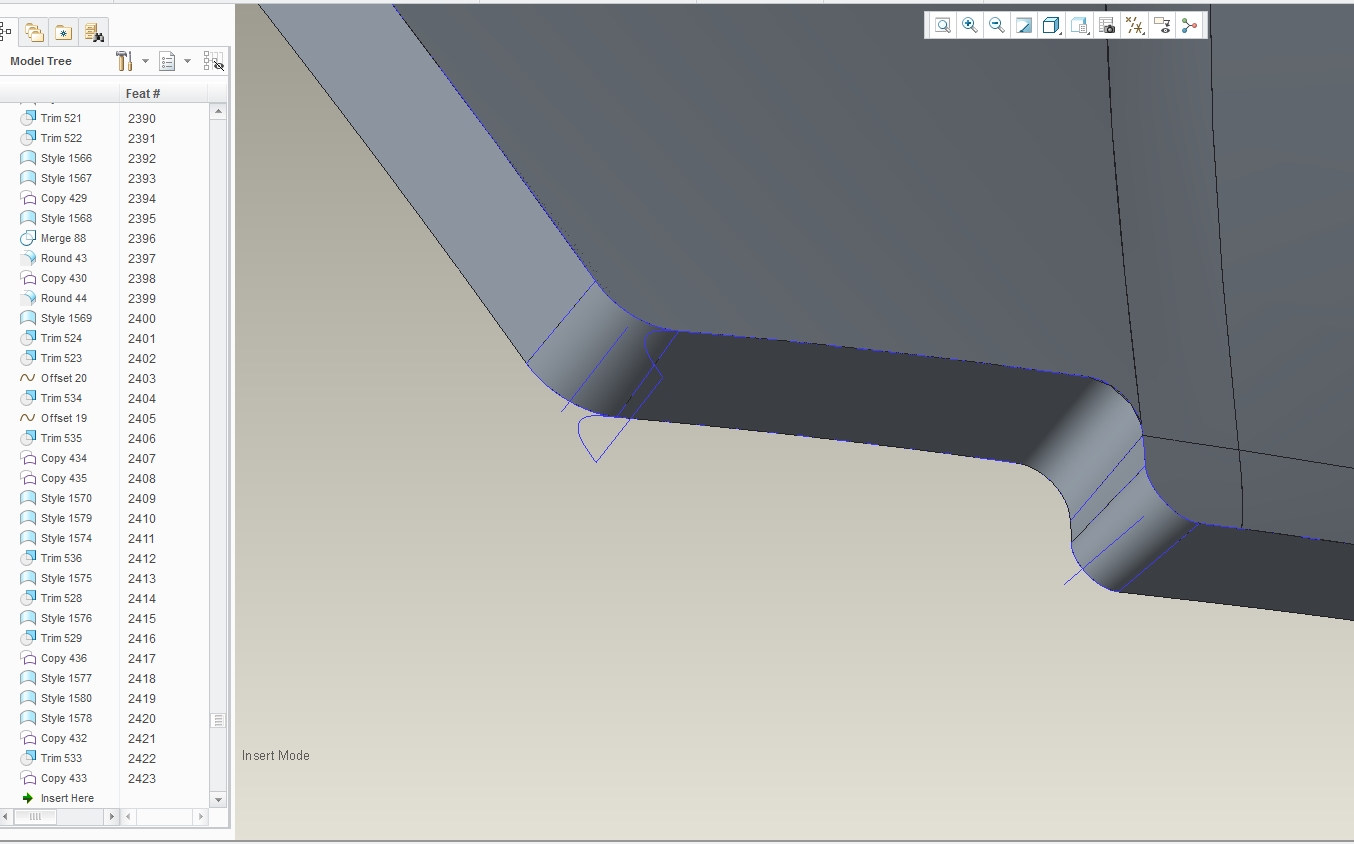The width and height of the screenshot is (1354, 844).
Task: Open the Model Tree Settings hammer icon
Action: click(x=124, y=61)
